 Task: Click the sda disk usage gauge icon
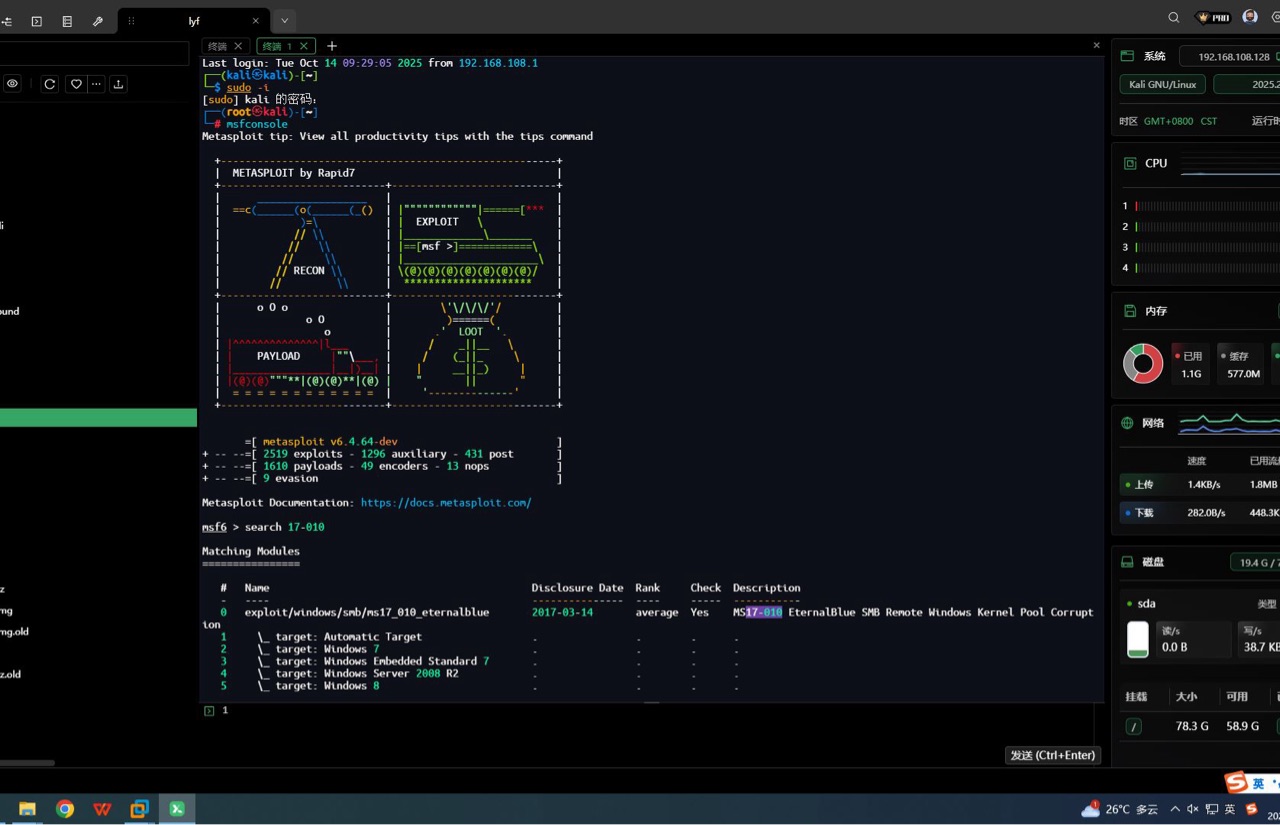tap(1138, 639)
